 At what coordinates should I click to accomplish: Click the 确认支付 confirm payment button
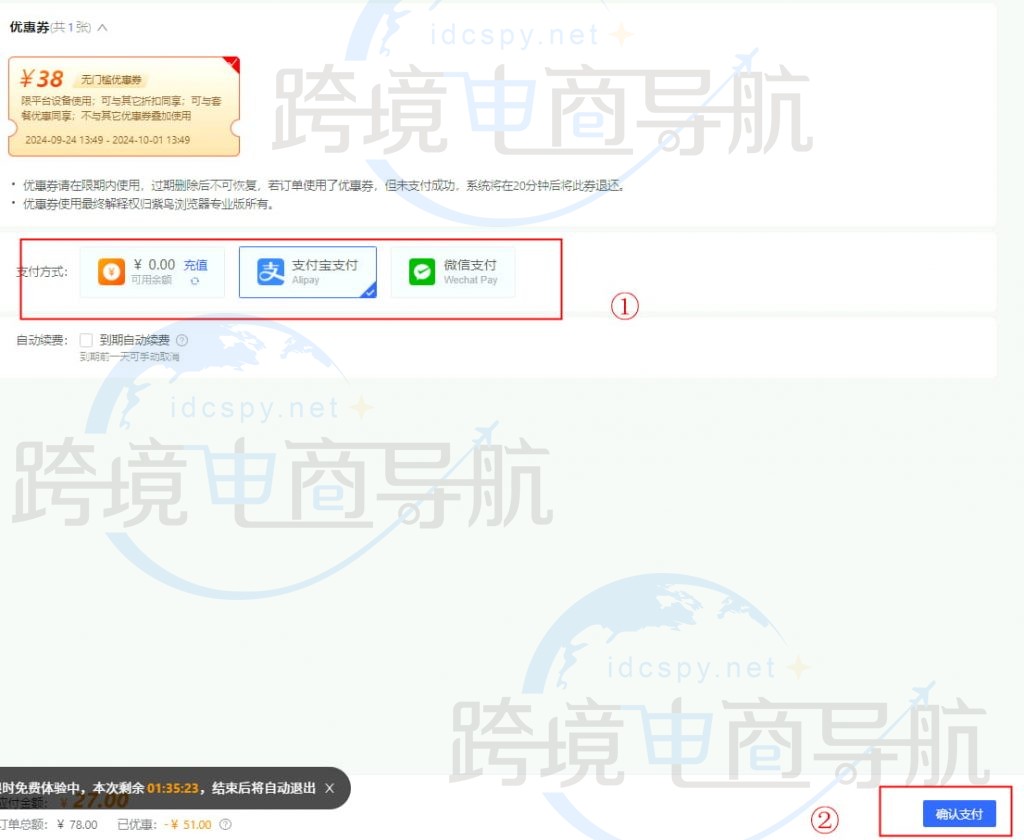coord(960,813)
